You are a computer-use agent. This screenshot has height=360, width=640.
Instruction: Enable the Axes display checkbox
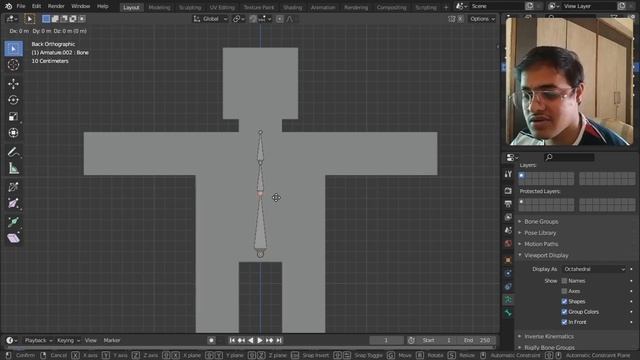tap(564, 291)
